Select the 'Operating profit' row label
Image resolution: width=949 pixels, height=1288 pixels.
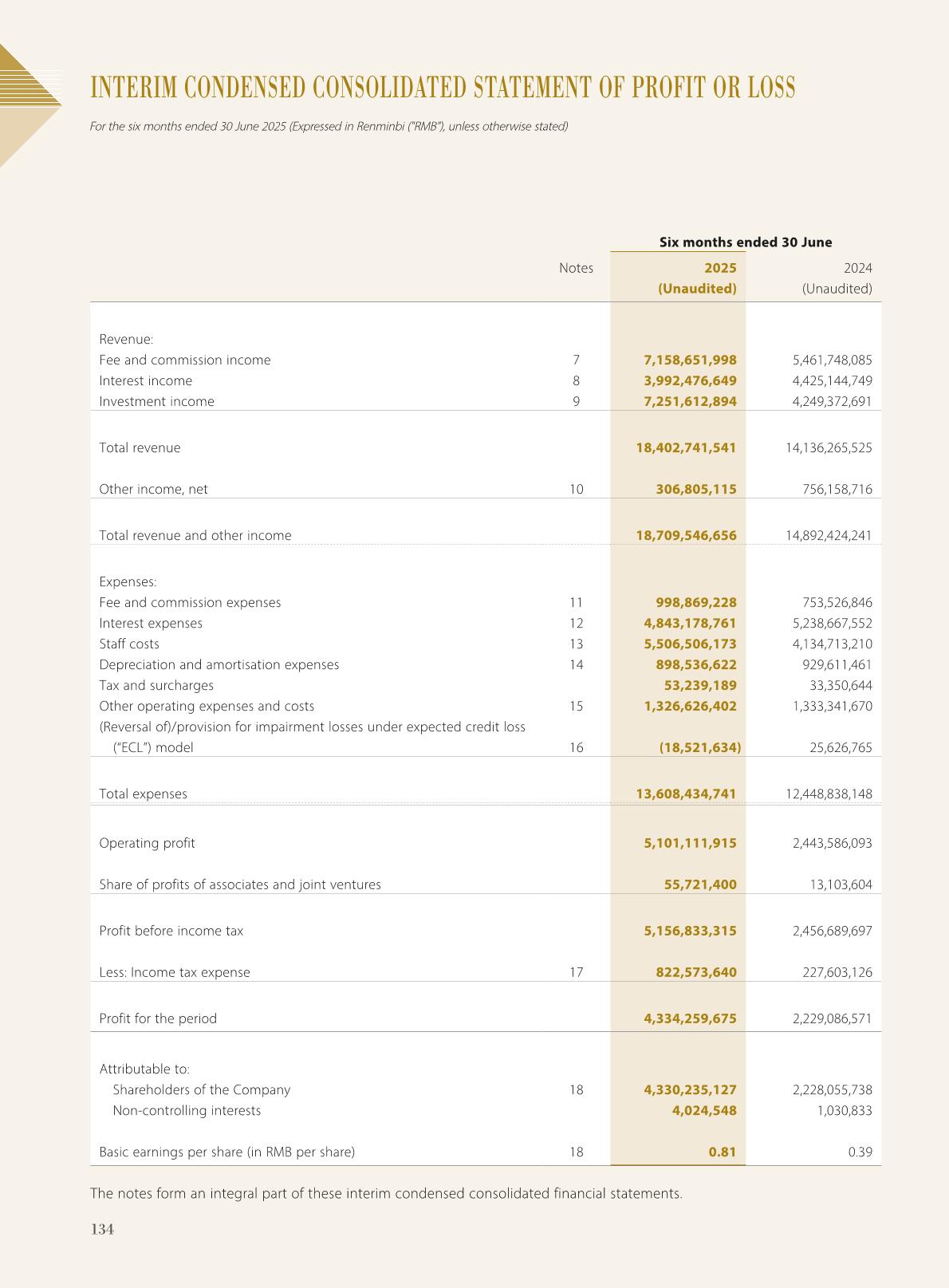tap(147, 844)
